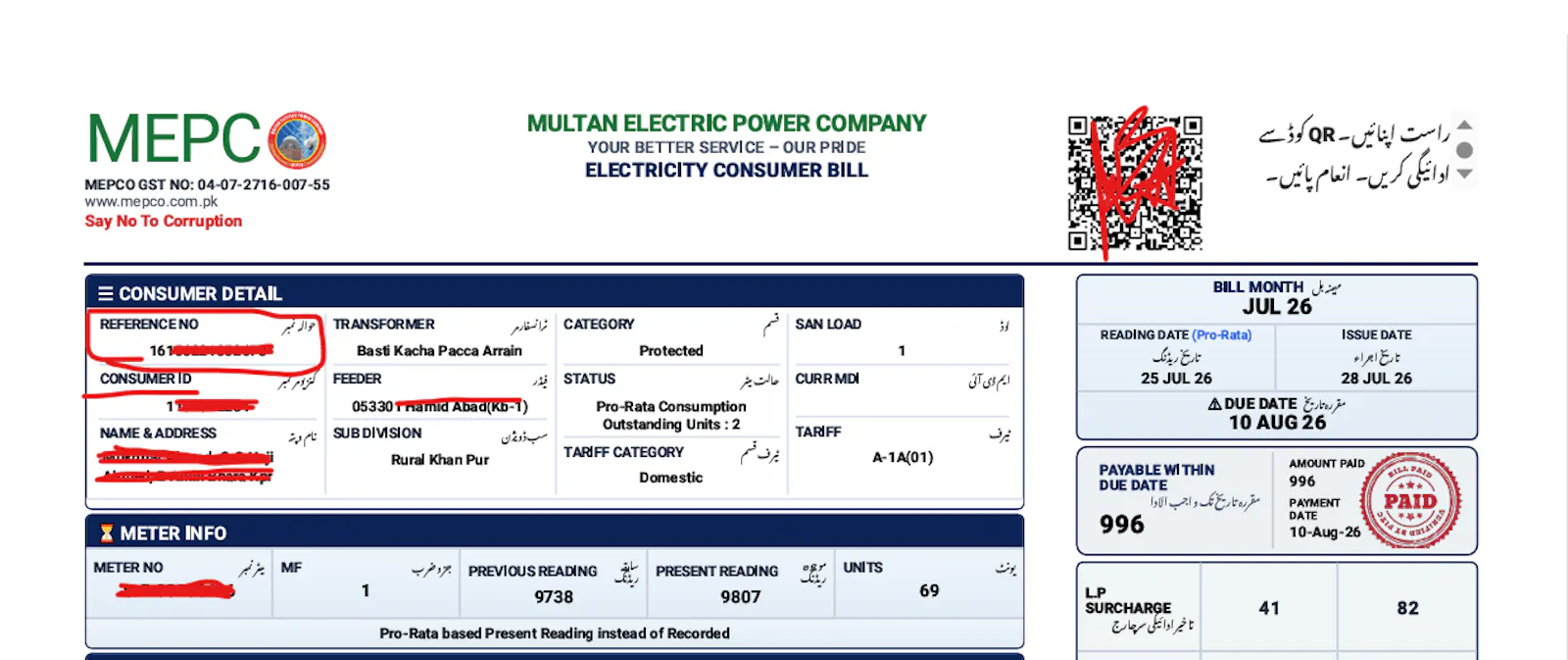Image resolution: width=1568 pixels, height=660 pixels.
Task: Click the NAME & ADDRESS label
Action: (158, 433)
